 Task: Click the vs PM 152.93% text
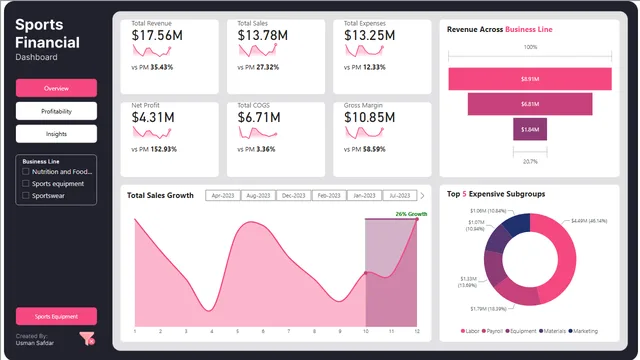click(x=154, y=149)
